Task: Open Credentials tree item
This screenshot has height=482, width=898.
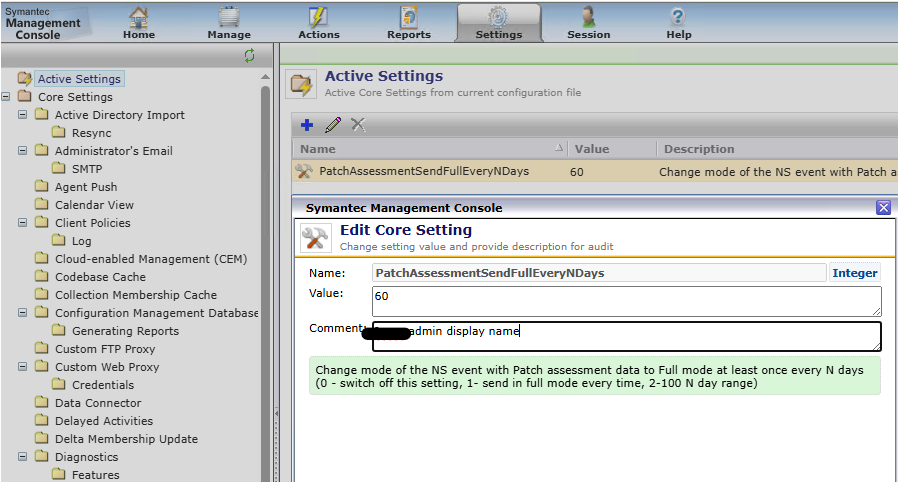Action: point(103,385)
